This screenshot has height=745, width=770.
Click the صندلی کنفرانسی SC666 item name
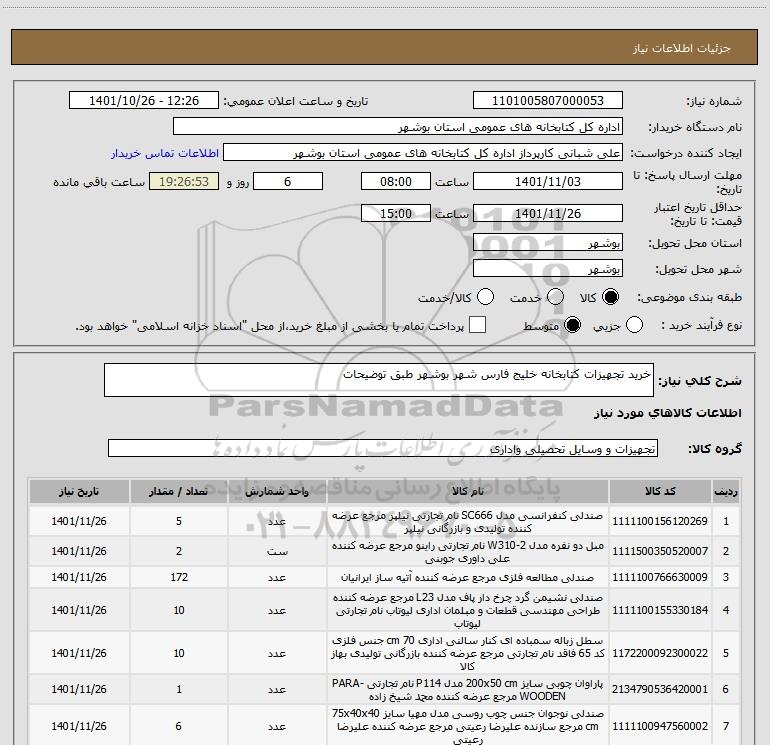pyautogui.click(x=468, y=522)
